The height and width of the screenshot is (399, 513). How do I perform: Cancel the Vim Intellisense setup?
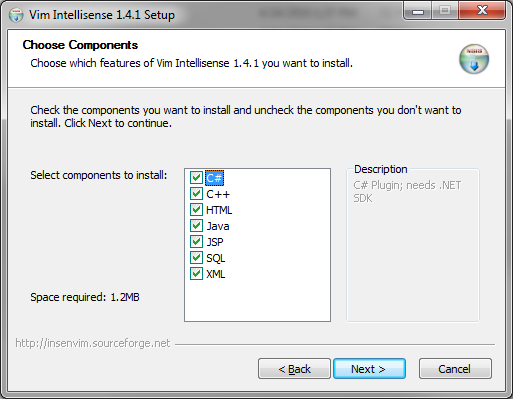(x=455, y=369)
